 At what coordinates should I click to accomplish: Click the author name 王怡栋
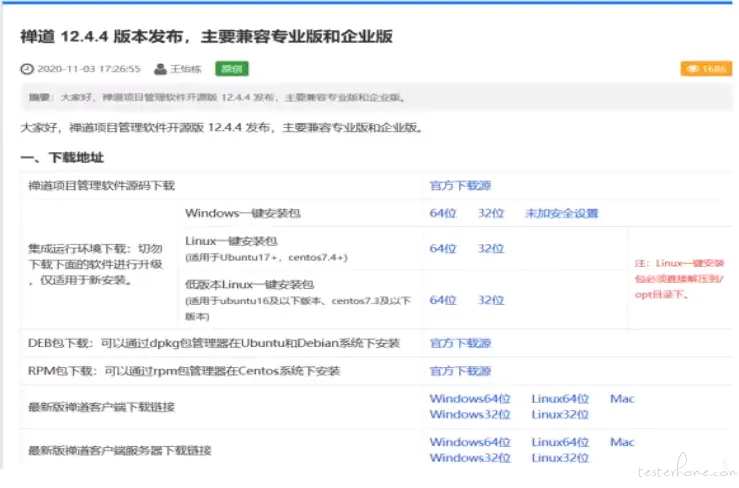[186, 69]
